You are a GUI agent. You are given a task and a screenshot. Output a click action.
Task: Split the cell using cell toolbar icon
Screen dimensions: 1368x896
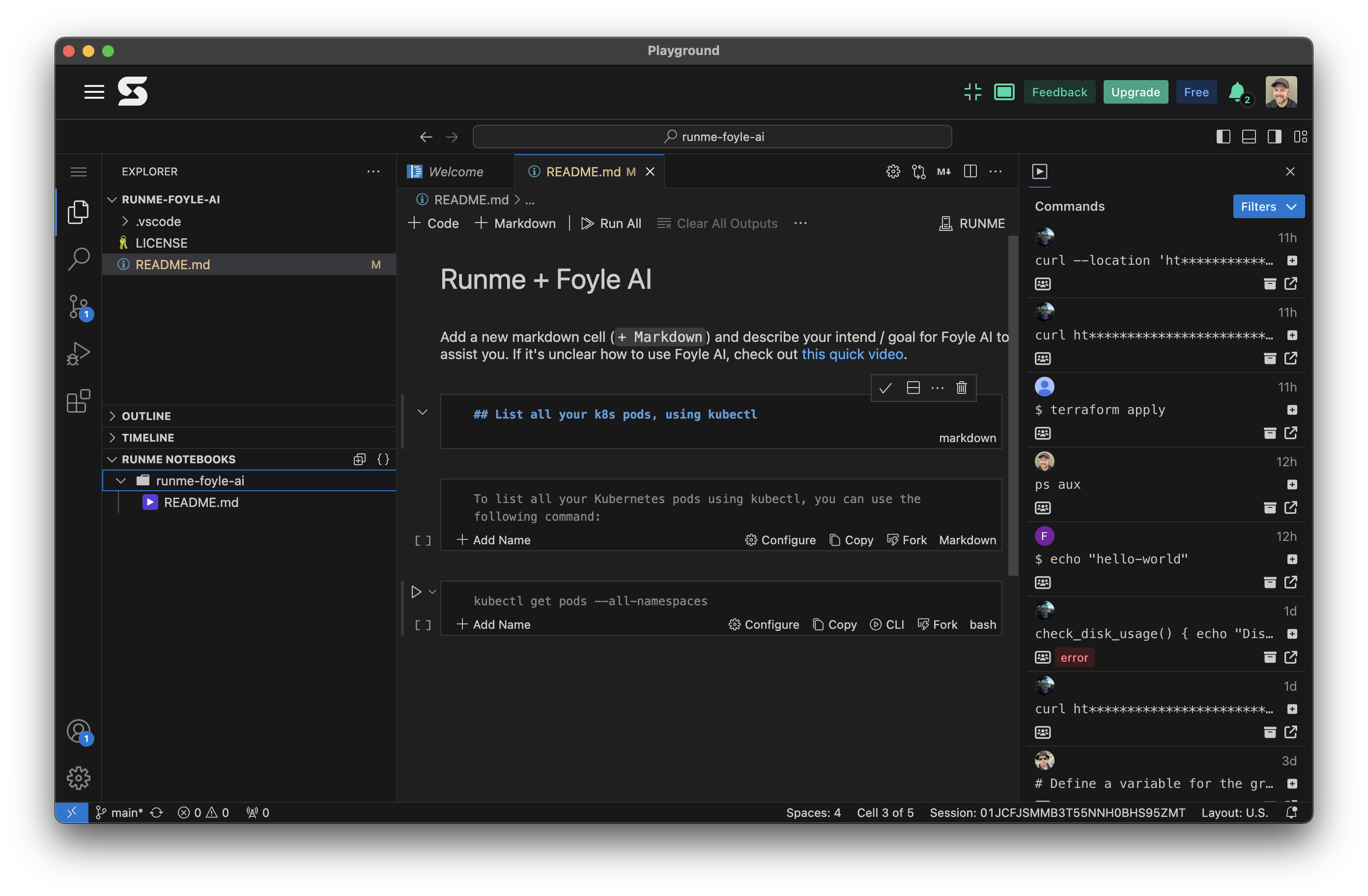tap(913, 388)
